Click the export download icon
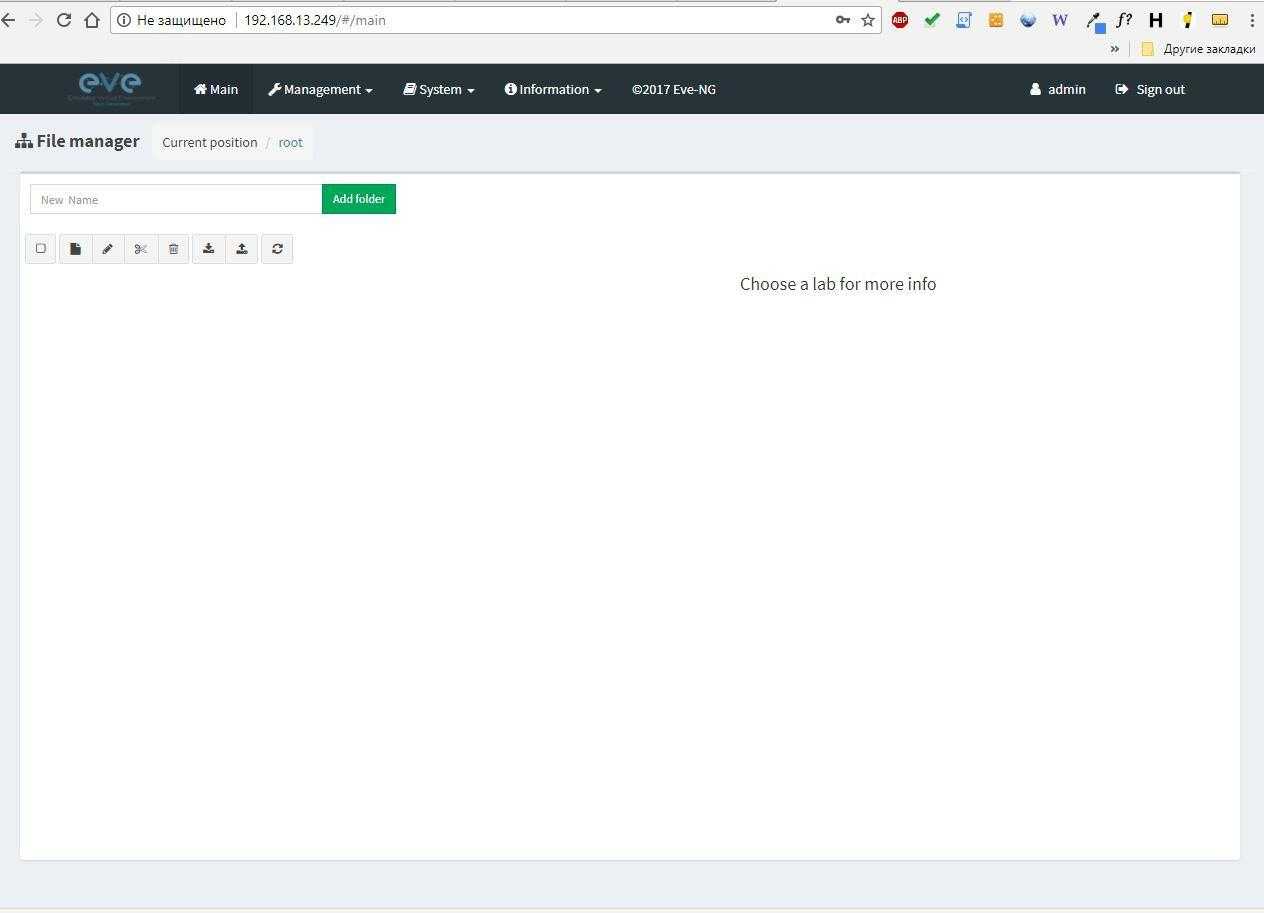The height and width of the screenshot is (913, 1264). [208, 249]
